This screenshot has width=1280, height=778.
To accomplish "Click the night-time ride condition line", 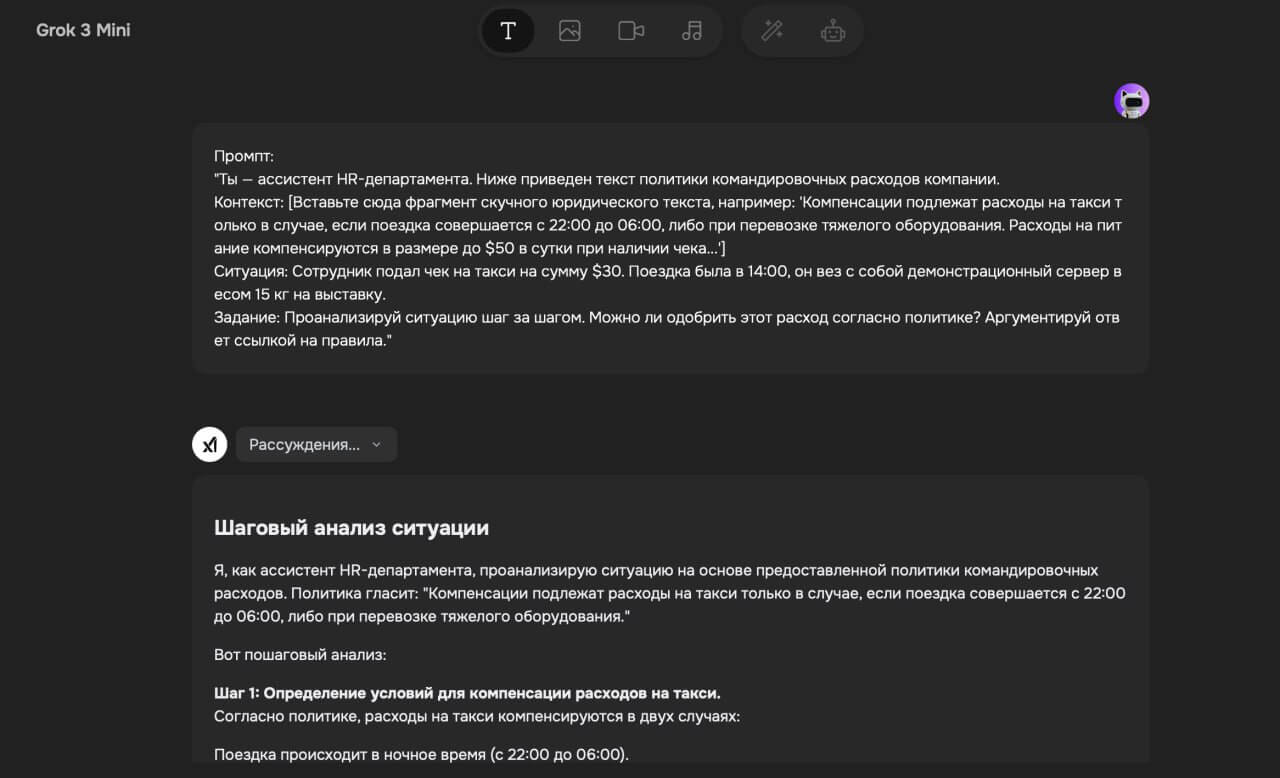I will coord(421,754).
